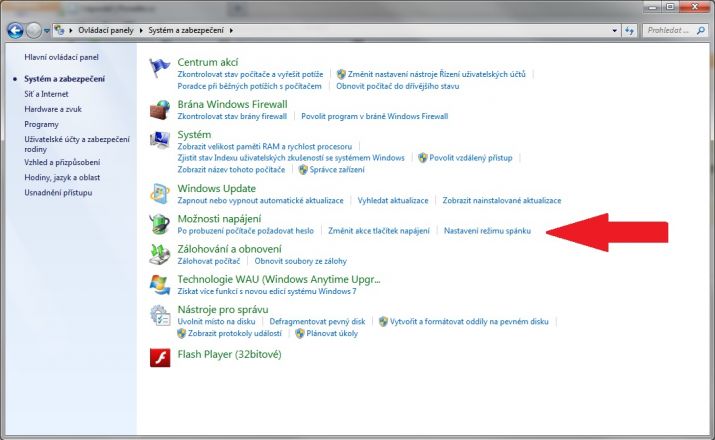Click Ovládací panely in the breadcrumb
This screenshot has height=440, width=715.
pyautogui.click(x=106, y=30)
